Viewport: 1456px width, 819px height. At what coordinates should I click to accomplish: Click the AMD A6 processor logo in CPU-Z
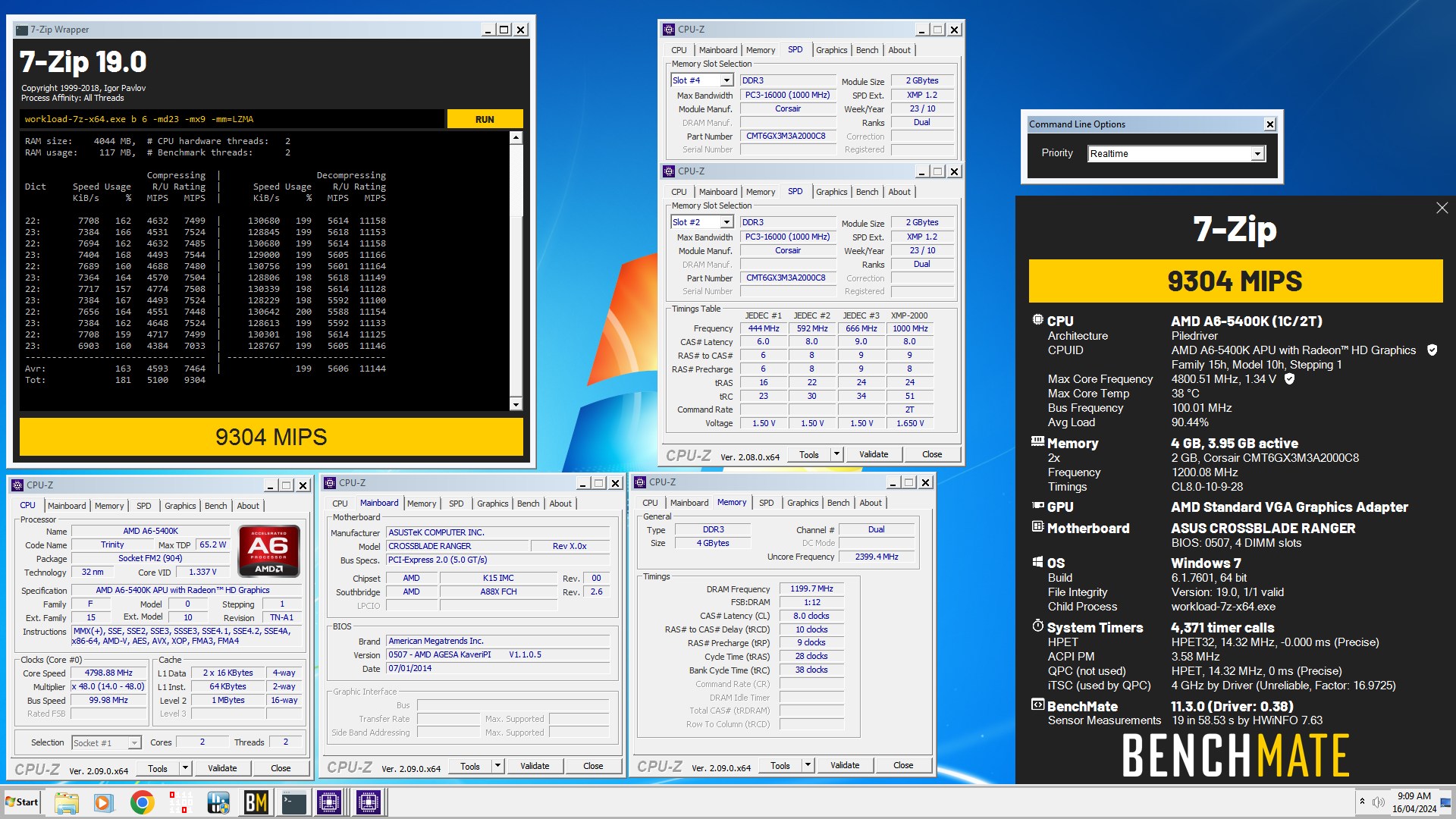click(269, 551)
